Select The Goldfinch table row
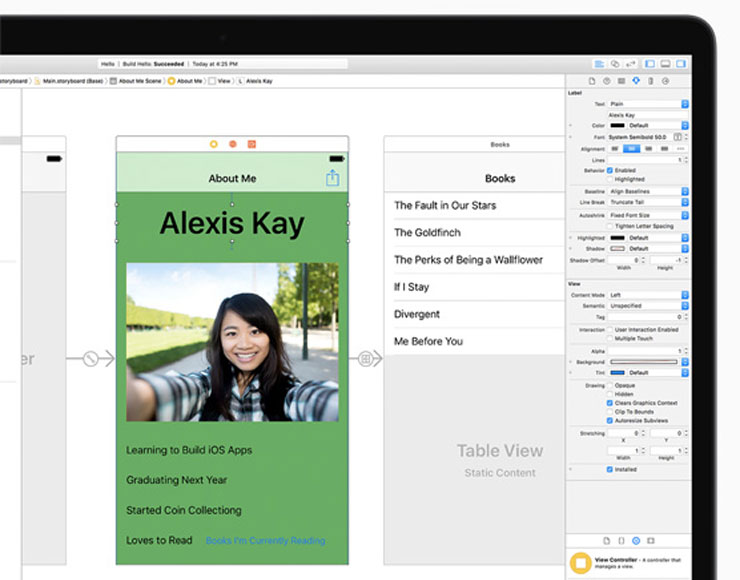Image resolution: width=740 pixels, height=580 pixels. click(474, 233)
